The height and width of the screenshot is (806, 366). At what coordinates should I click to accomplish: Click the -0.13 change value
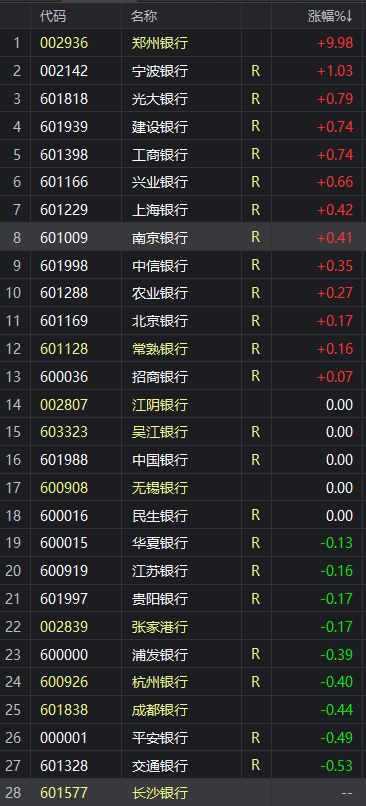(337, 543)
